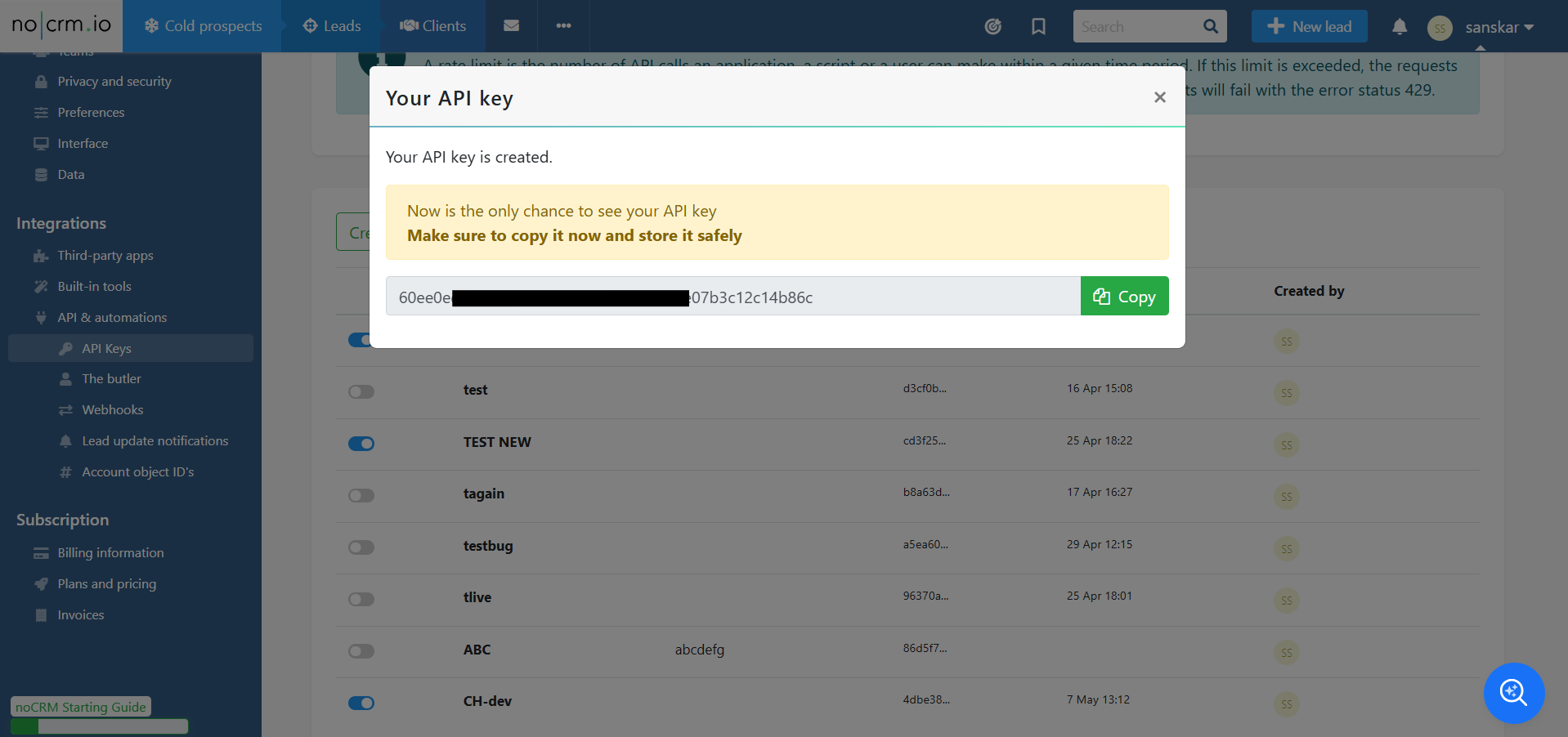
Task: Click the Privacy lock icon
Action: pyautogui.click(x=41, y=82)
